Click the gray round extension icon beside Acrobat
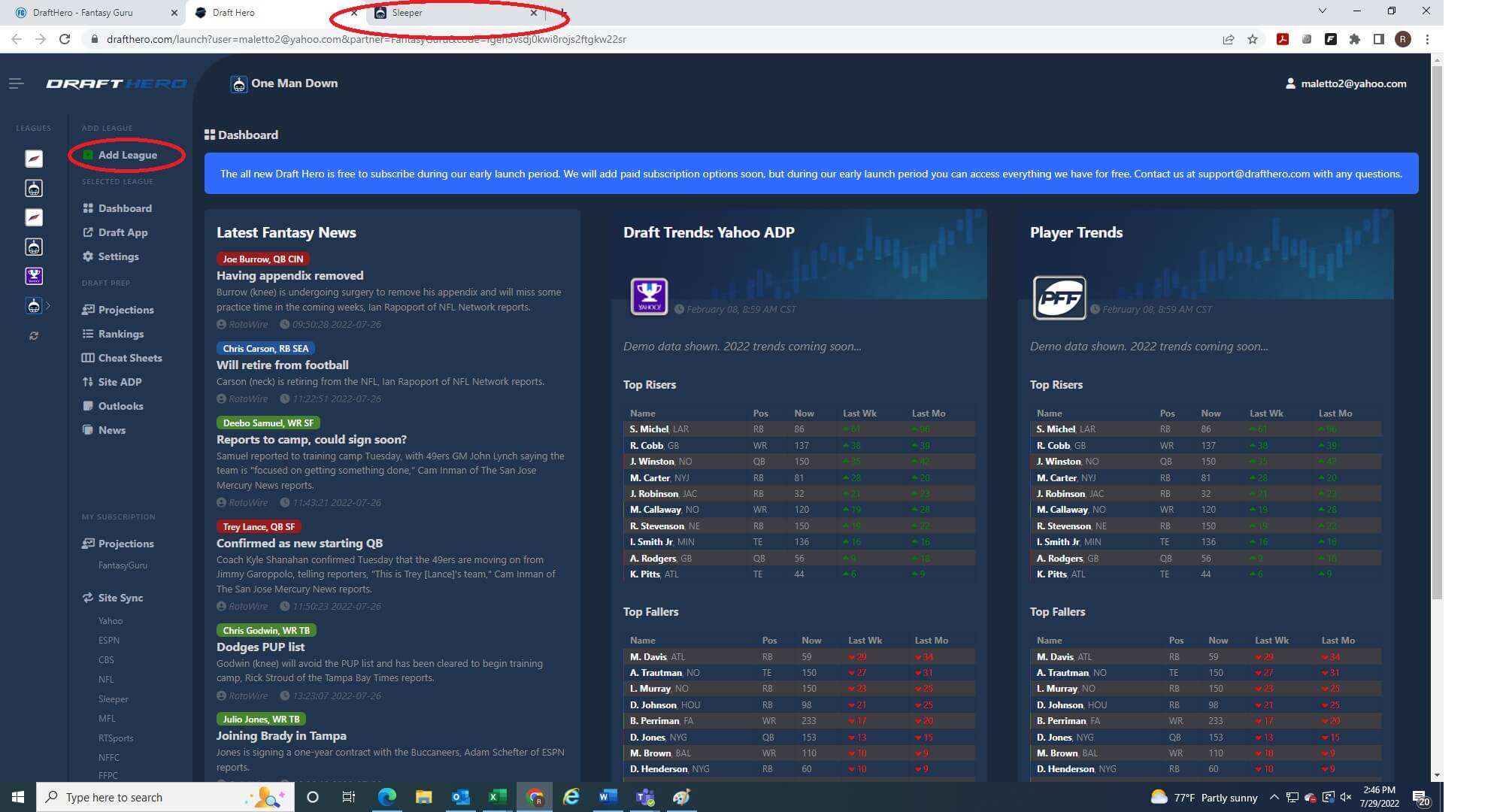Image resolution: width=1500 pixels, height=812 pixels. point(1307,39)
